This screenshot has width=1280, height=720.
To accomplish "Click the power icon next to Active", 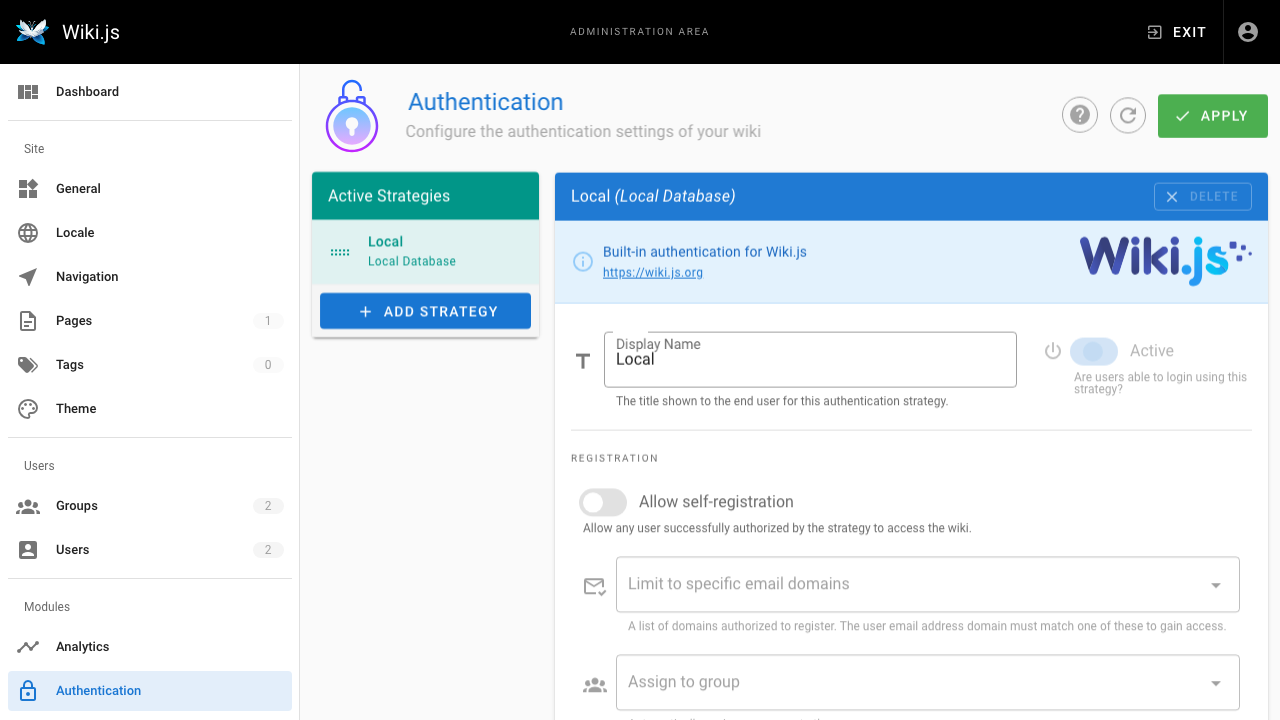I will point(1052,351).
